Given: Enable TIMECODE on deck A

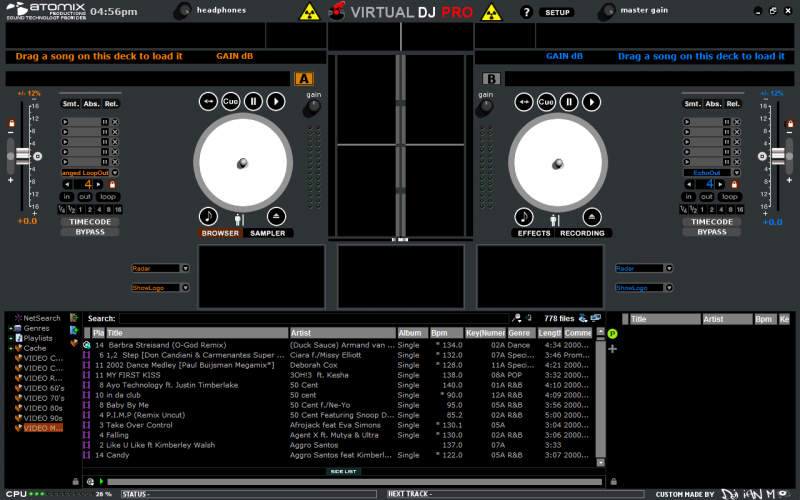Looking at the screenshot, I should click(90, 222).
